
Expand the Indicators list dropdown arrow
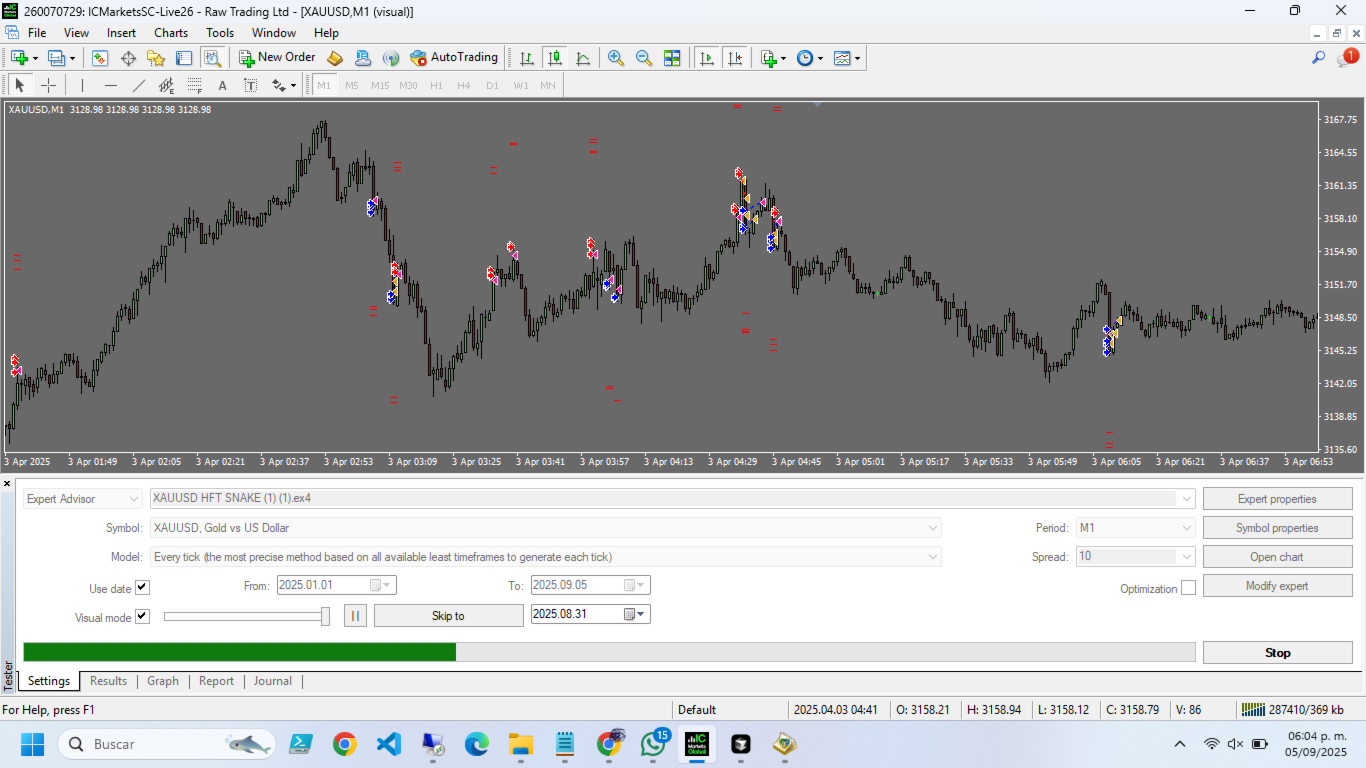783,58
